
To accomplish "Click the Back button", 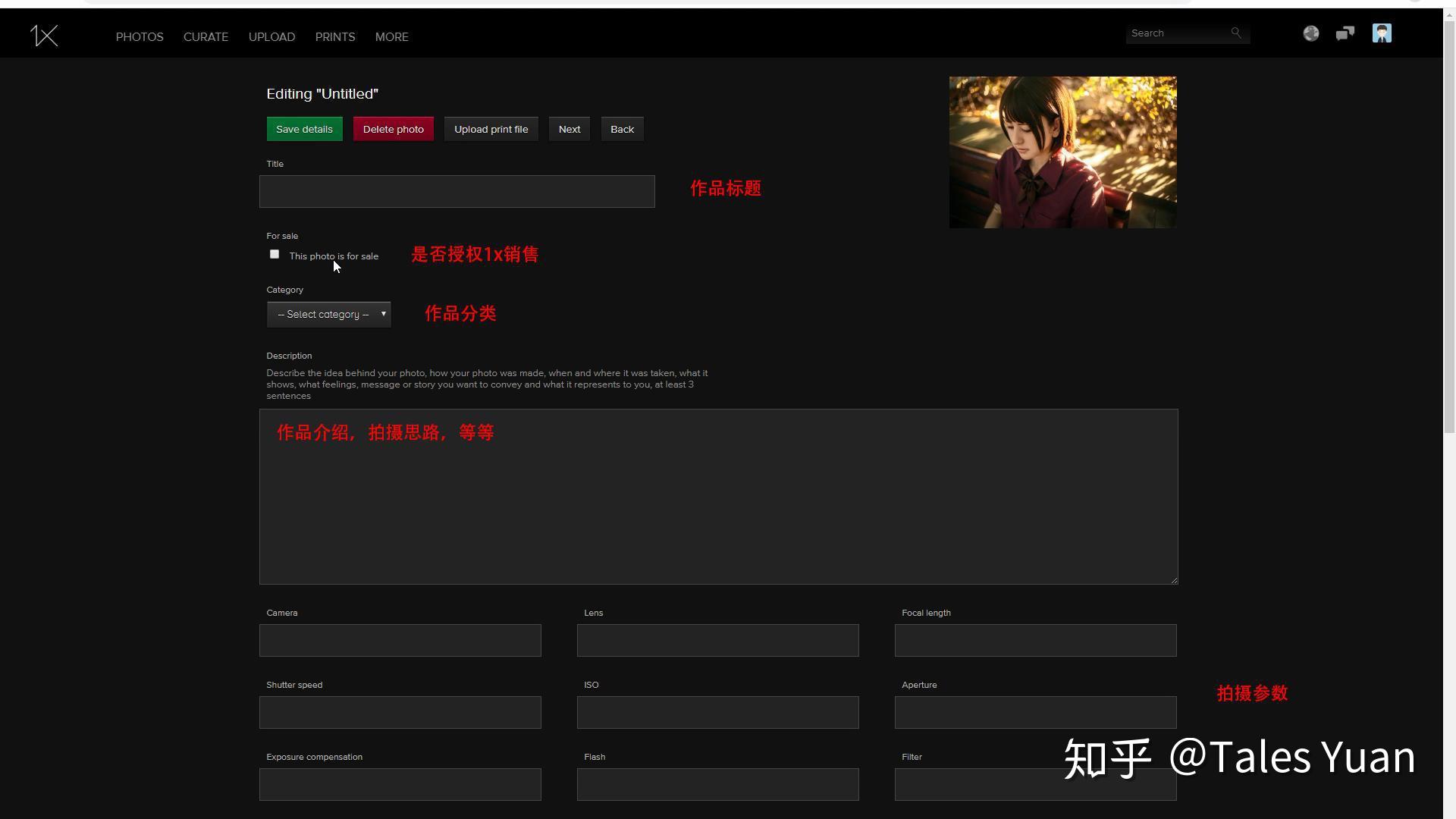I will pos(622,129).
